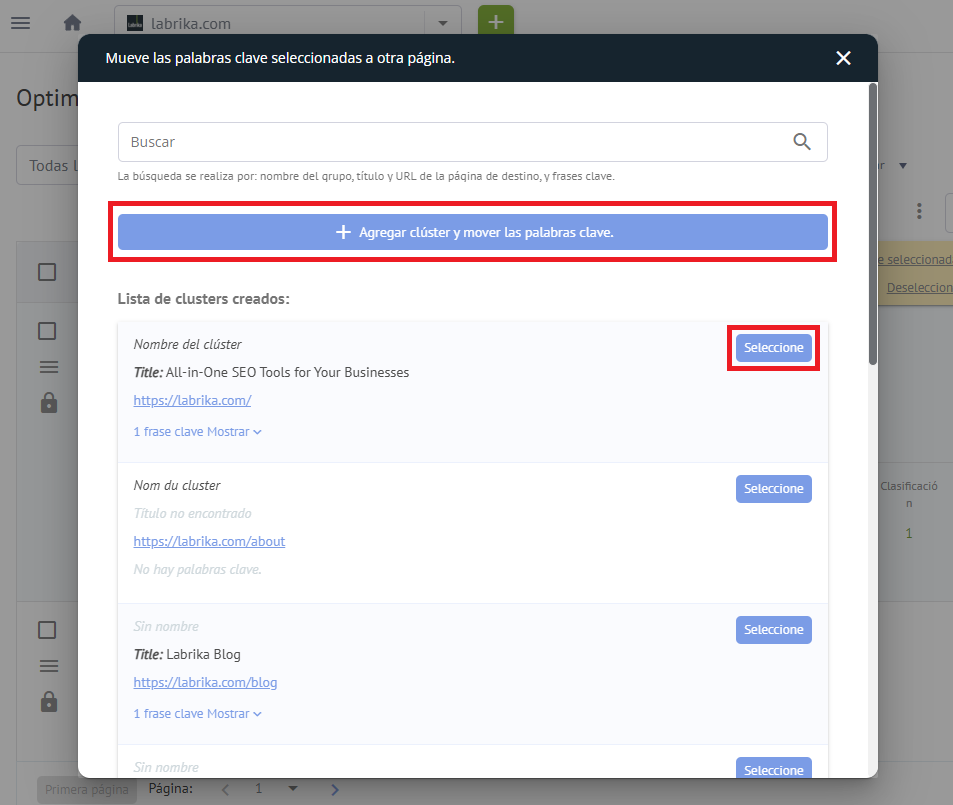The height and width of the screenshot is (805, 953).
Task: Click the modal title 'Mueve las palabras clave seleccionadas'
Action: tap(280, 58)
